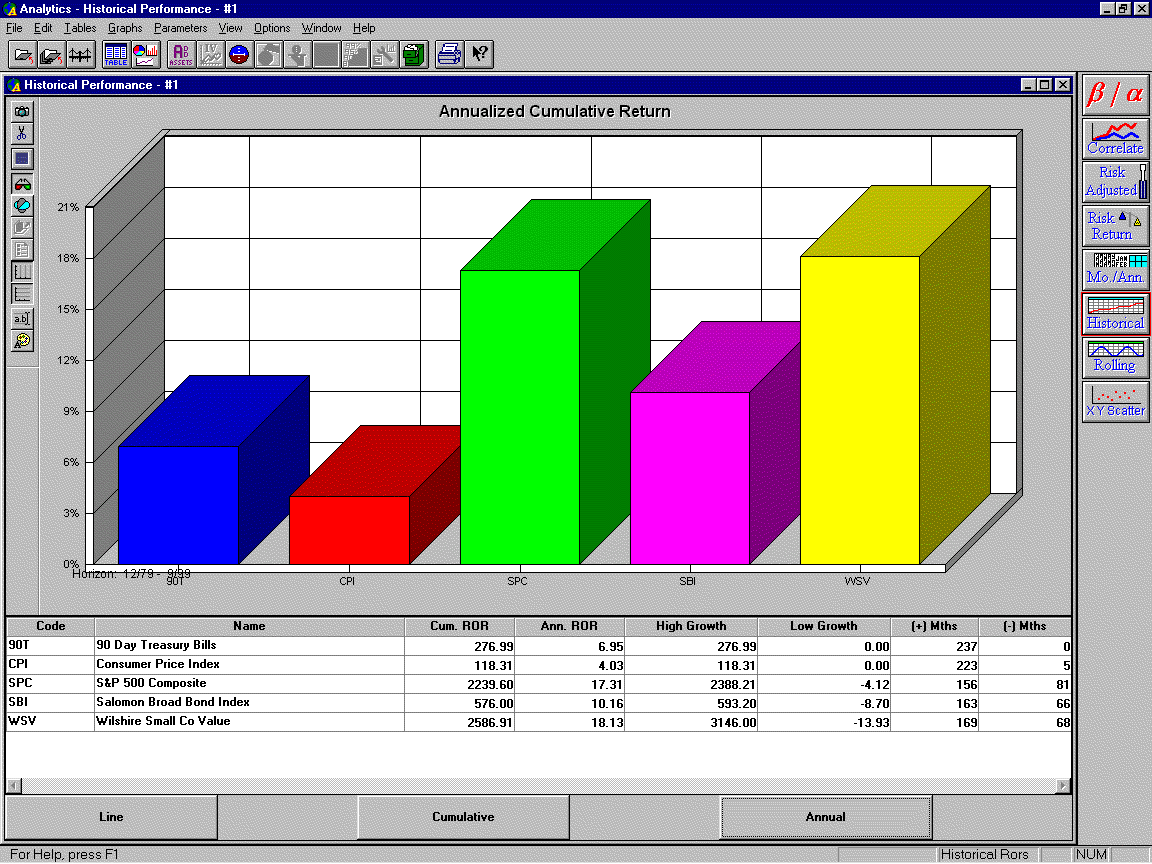The height and width of the screenshot is (864, 1152).
Task: Open the Risk Adjusted analysis
Action: click(1115, 181)
